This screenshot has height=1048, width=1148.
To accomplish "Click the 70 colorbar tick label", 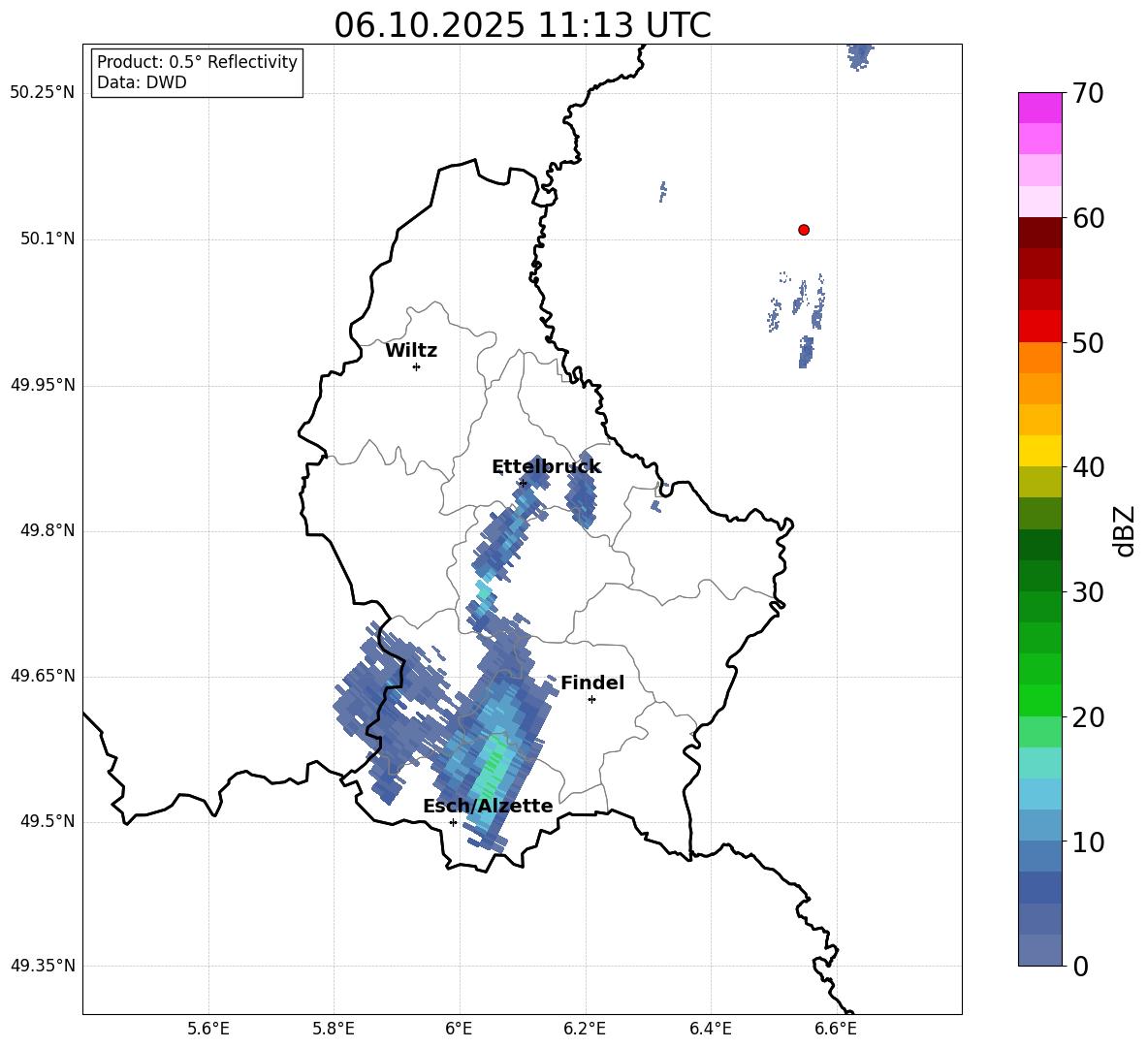I will coord(1088,93).
